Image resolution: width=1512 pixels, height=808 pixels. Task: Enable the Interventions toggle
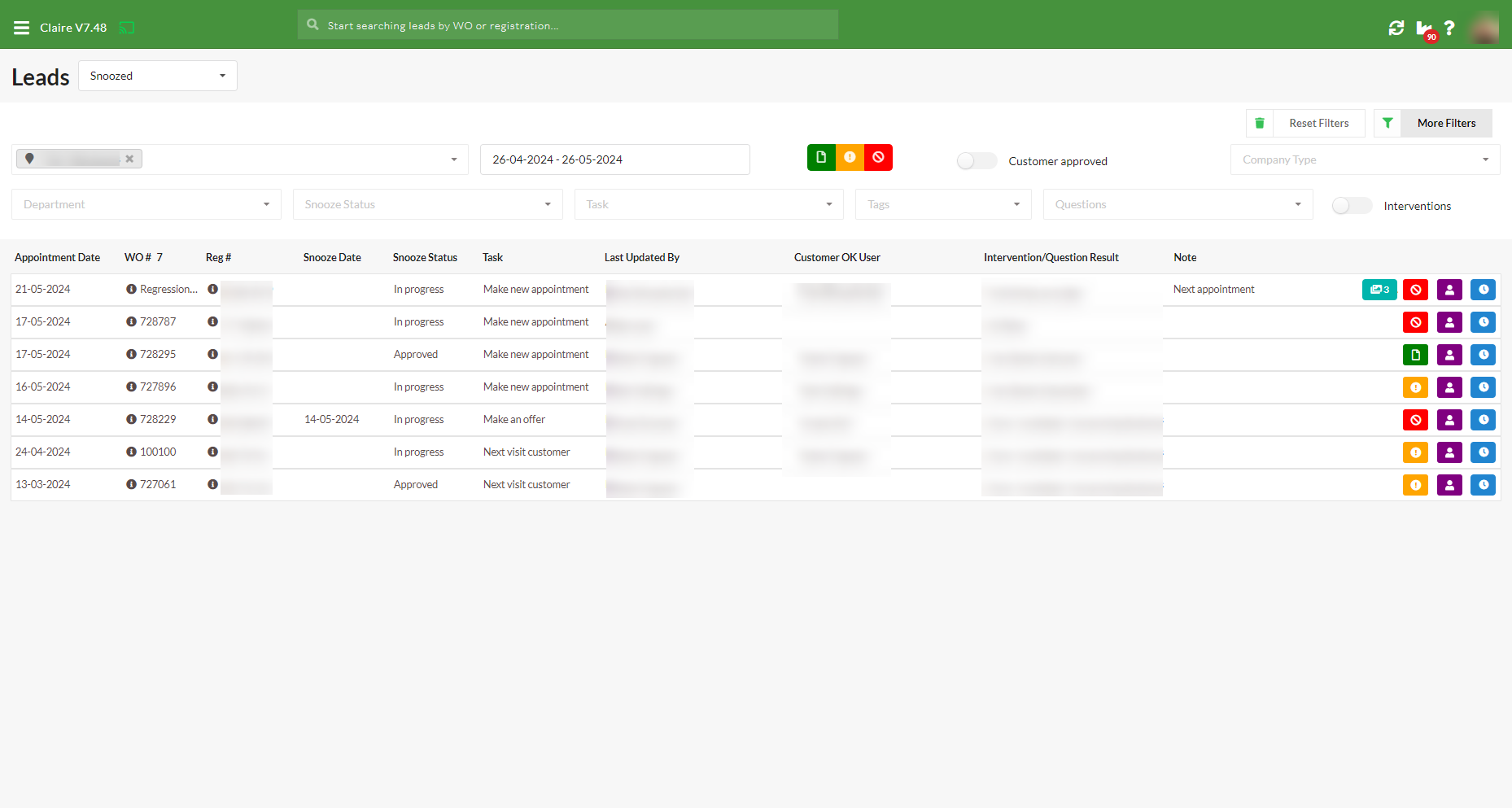[x=1352, y=206]
